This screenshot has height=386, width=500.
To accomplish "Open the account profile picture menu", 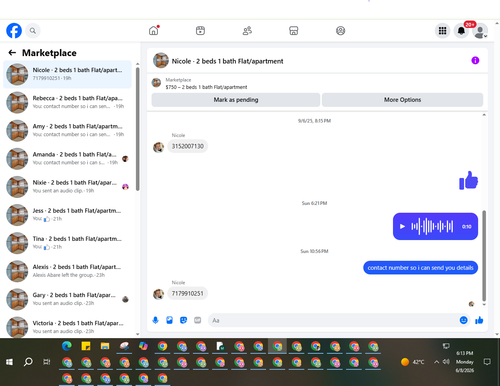I will coord(480,31).
